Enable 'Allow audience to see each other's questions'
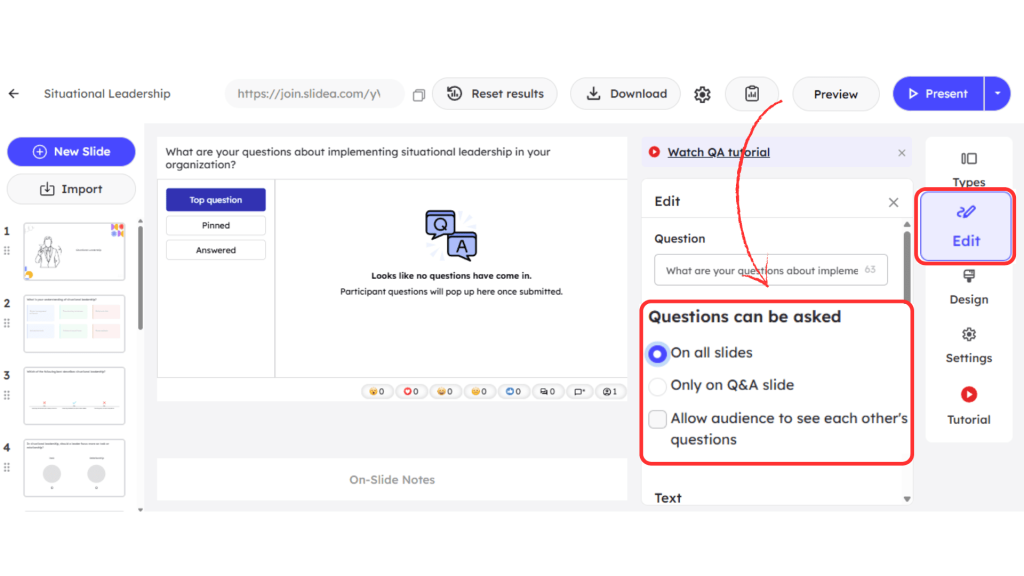This screenshot has height=576, width=1024. click(x=658, y=419)
